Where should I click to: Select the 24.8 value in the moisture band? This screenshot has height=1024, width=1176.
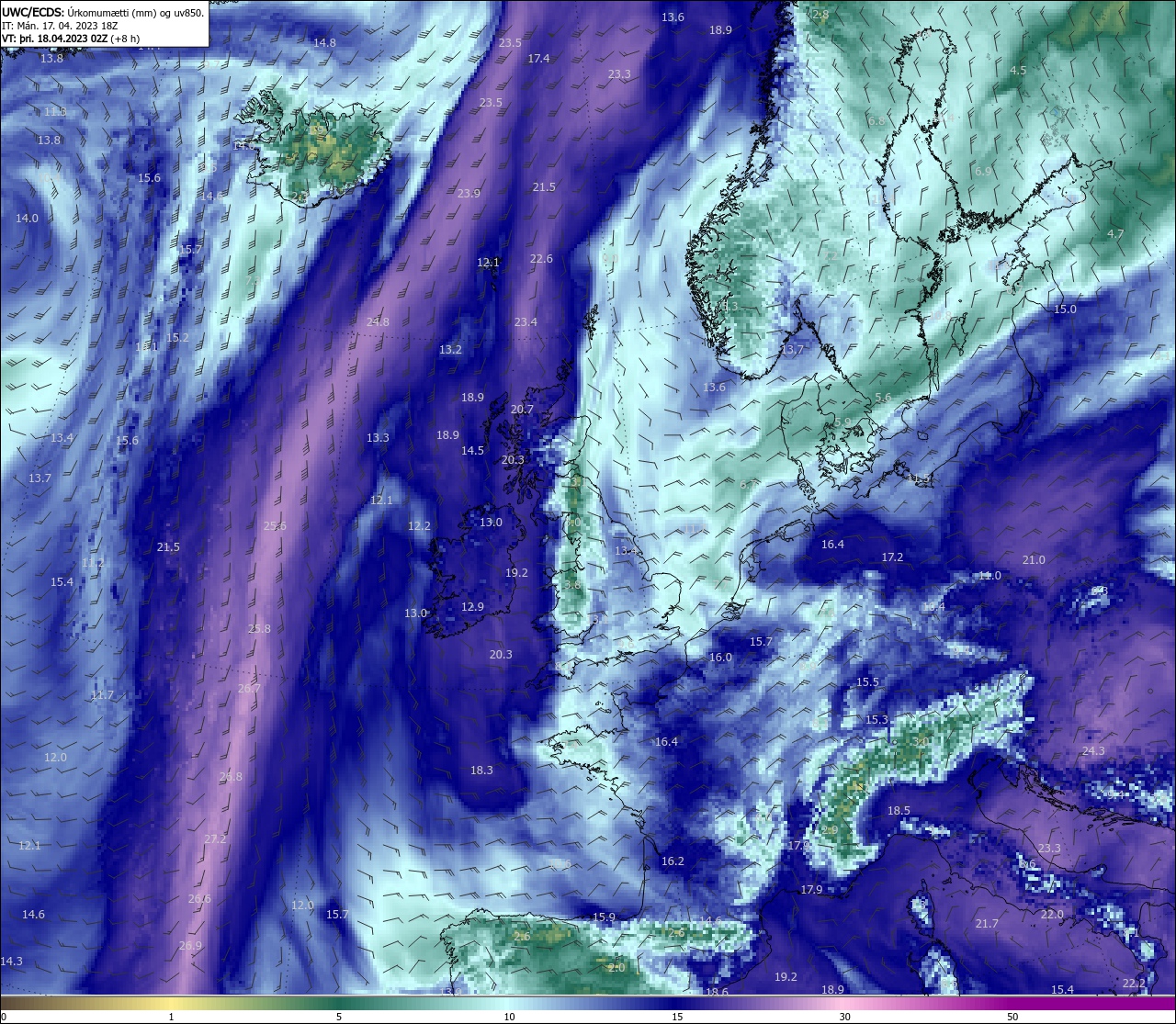(378, 321)
